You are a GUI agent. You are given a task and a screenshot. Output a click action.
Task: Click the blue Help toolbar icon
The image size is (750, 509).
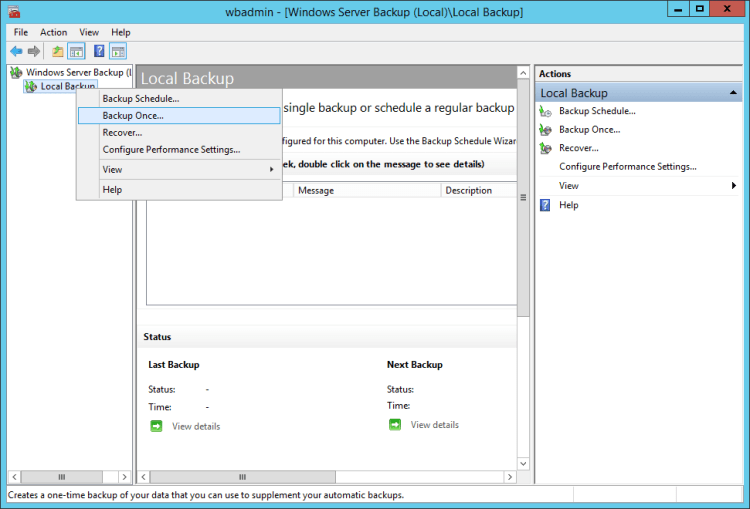click(x=99, y=51)
